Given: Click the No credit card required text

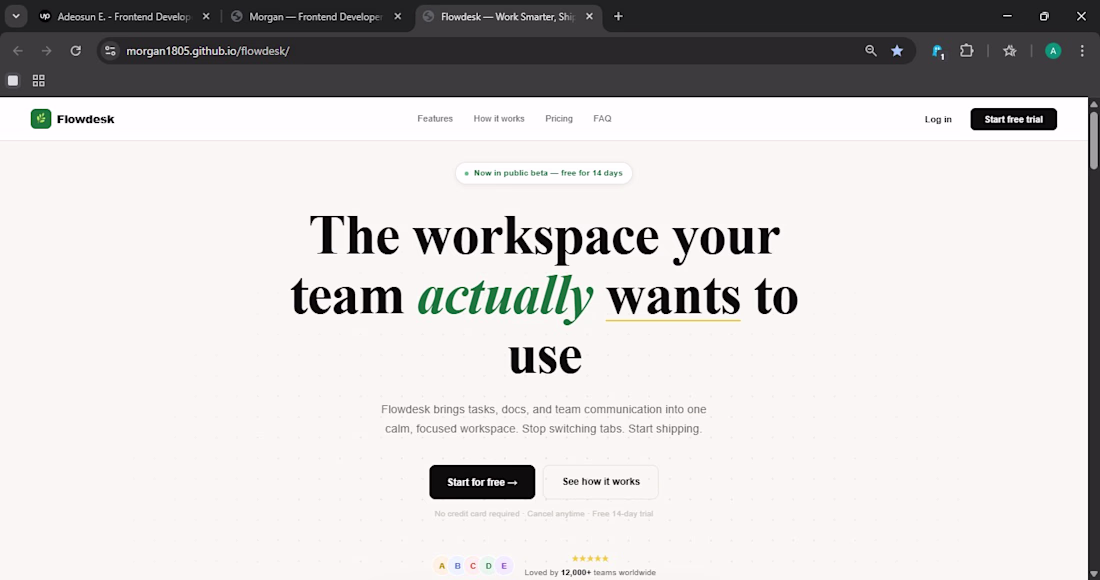Looking at the screenshot, I should (476, 514).
